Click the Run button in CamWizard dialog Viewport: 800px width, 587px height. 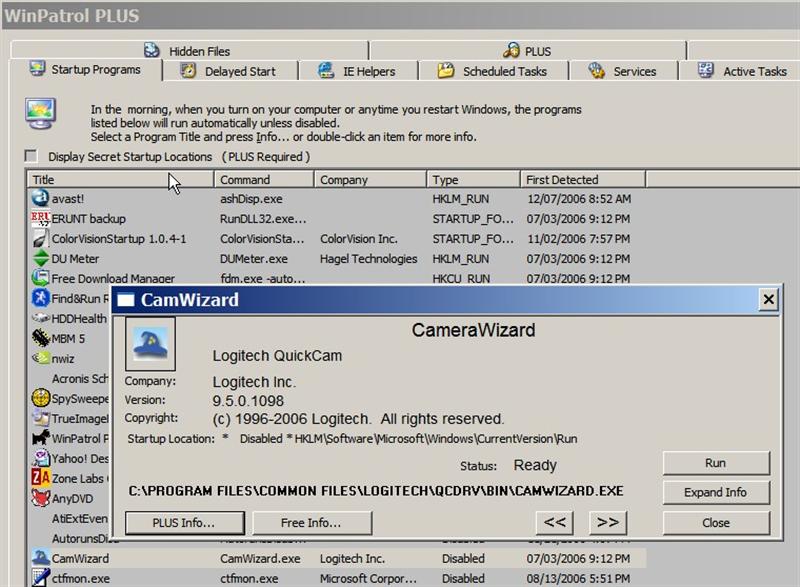coord(716,463)
